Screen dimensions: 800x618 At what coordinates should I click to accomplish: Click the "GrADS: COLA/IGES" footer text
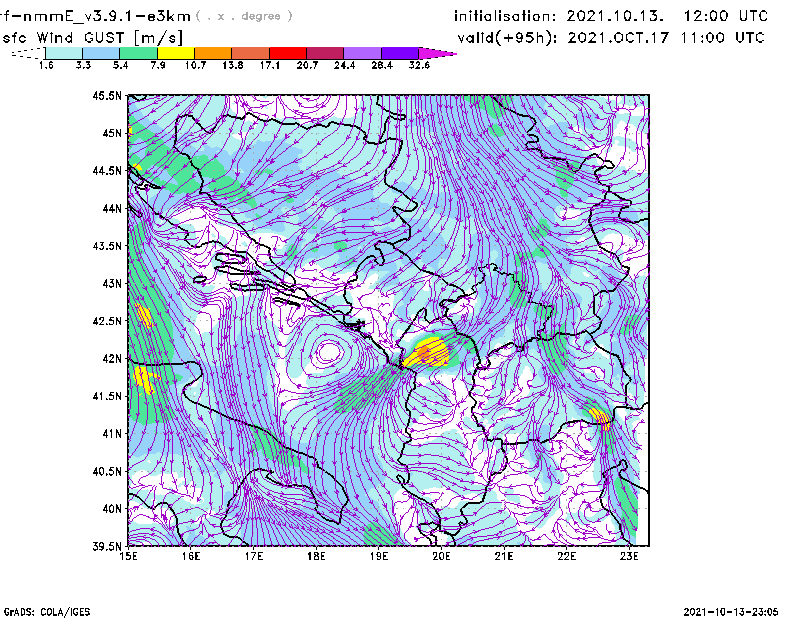[x=47, y=612]
